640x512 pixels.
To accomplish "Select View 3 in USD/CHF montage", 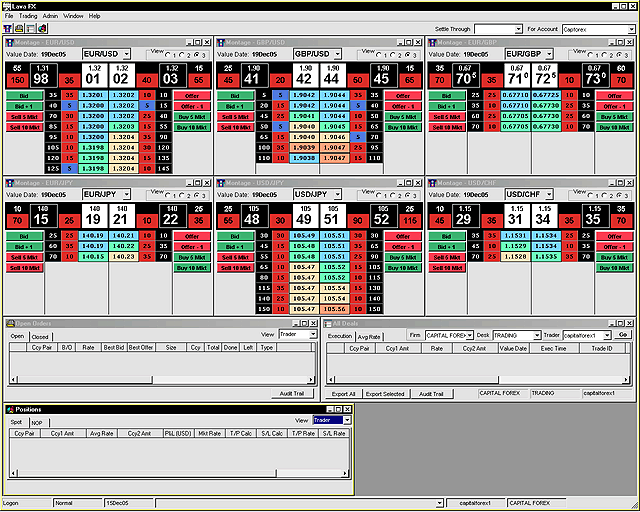I will pos(619,195).
